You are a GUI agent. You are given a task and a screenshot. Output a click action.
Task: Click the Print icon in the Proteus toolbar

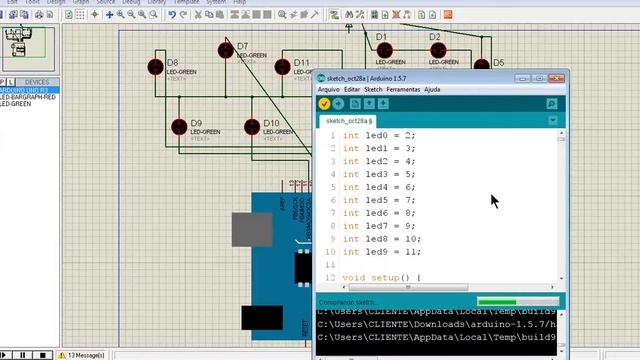point(39,15)
